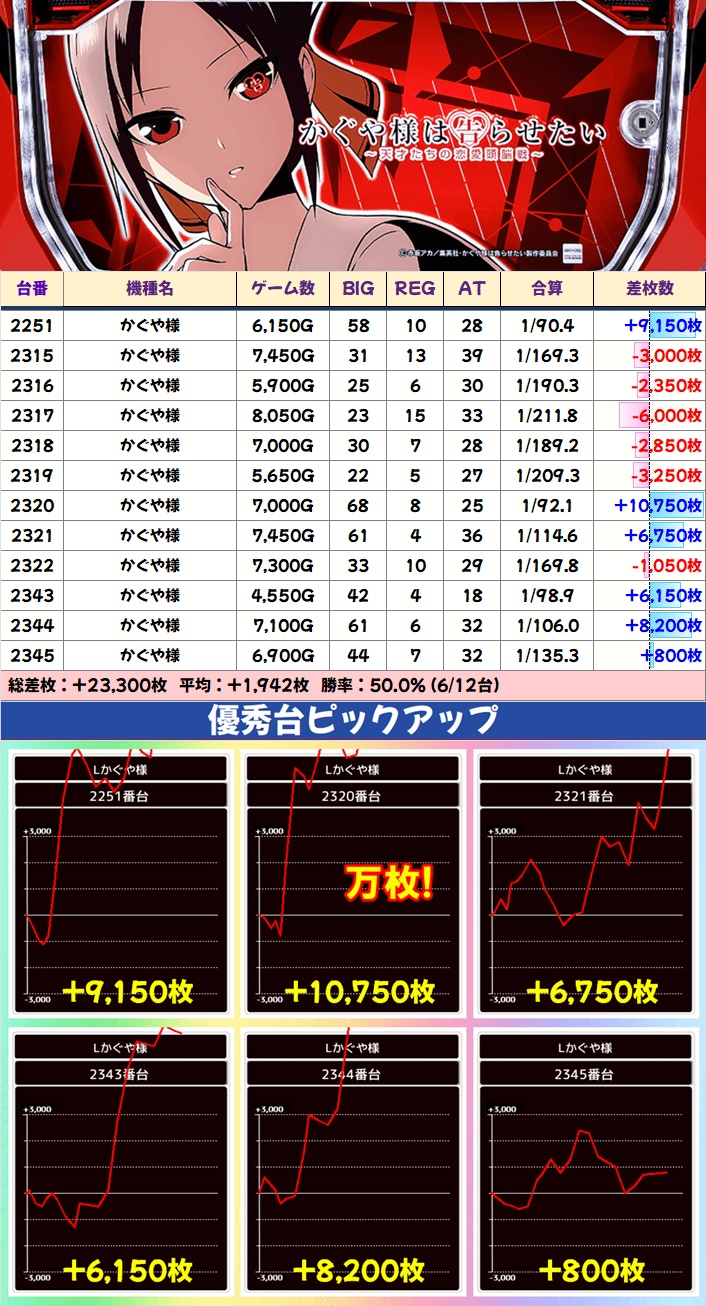Click the 台番 column header
Screen dimensions: 706x1306
click(x=32, y=288)
